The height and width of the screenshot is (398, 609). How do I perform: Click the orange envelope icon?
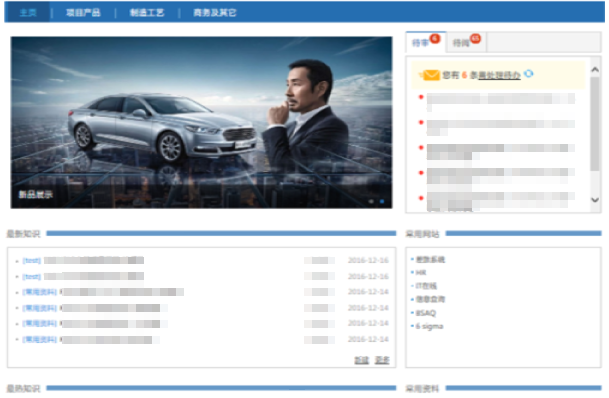(x=431, y=75)
